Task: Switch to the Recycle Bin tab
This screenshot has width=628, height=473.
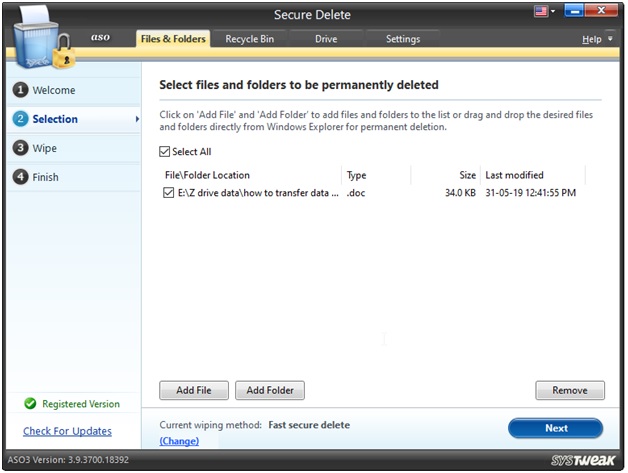Action: tap(250, 39)
